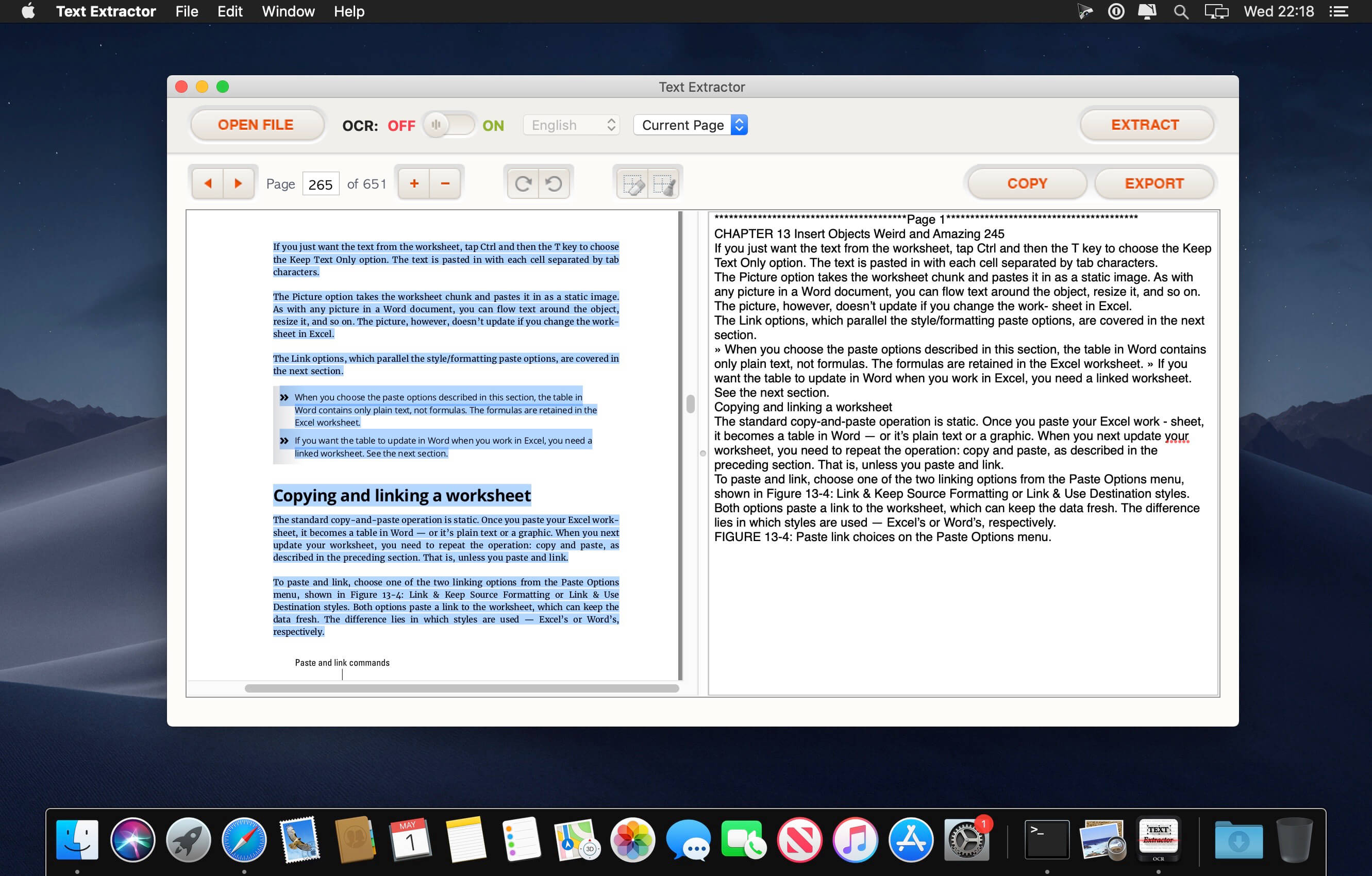Open Contacts book in the Dock

point(355,839)
